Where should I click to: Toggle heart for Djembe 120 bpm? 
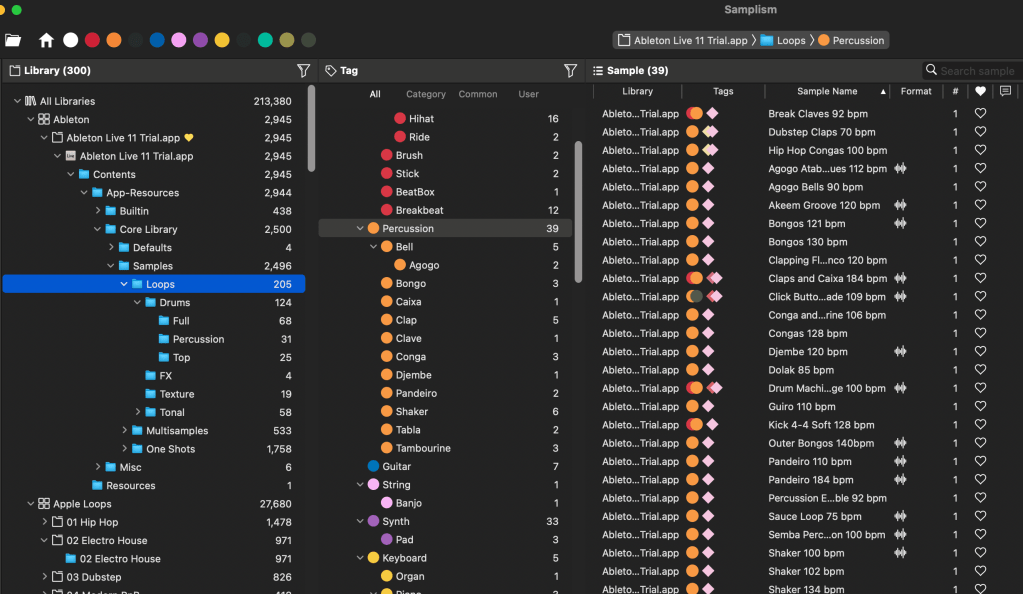pos(980,352)
